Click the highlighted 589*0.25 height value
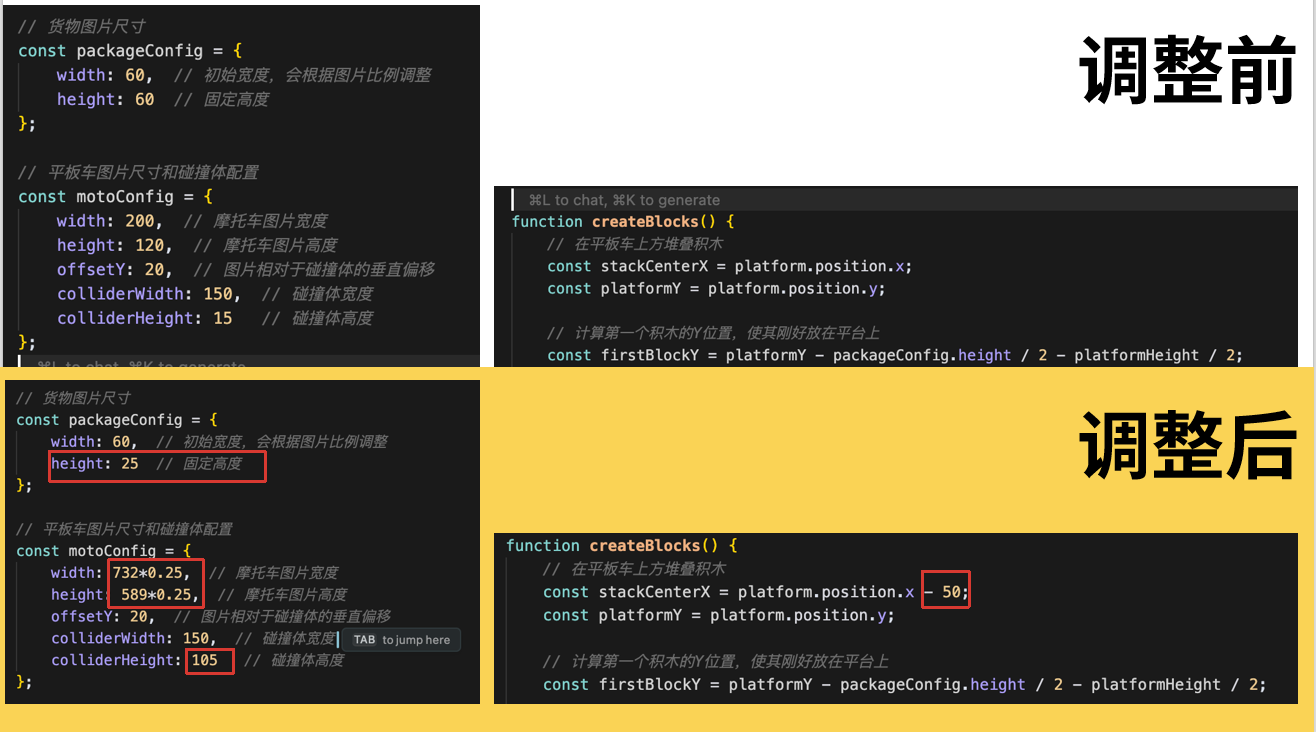The image size is (1316, 732). click(x=155, y=595)
